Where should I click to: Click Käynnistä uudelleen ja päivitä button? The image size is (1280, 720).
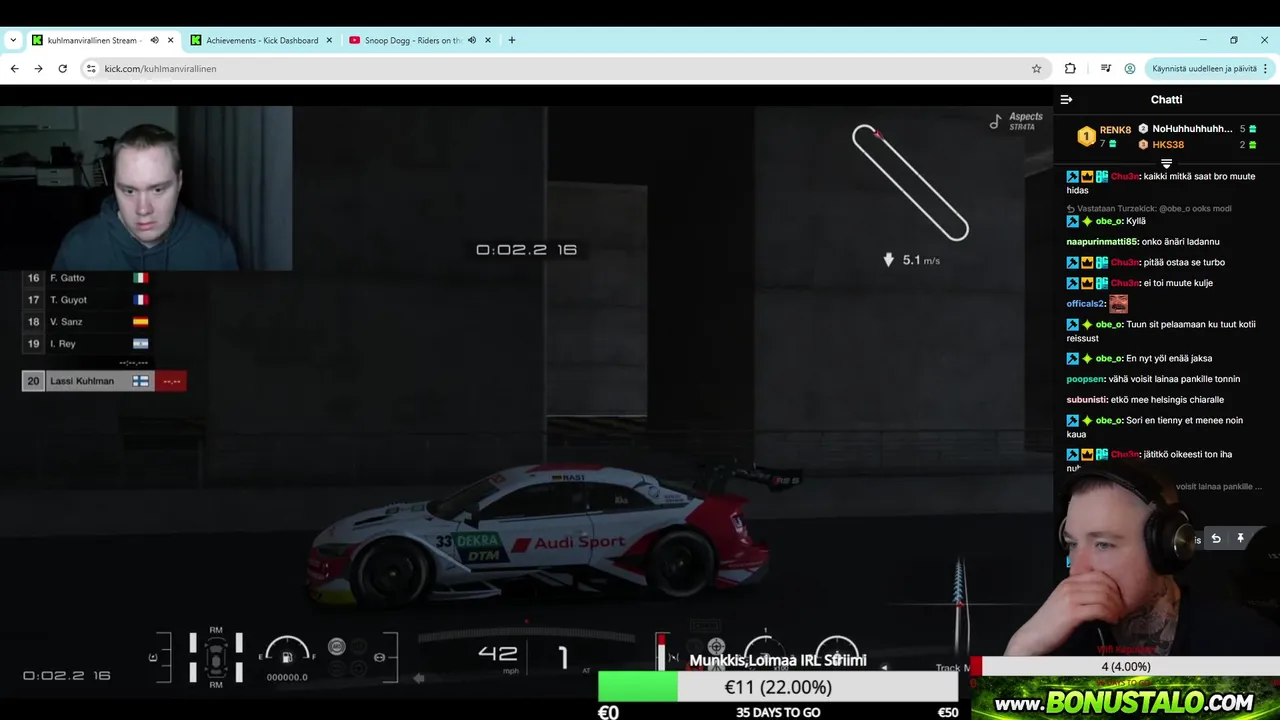coord(1204,68)
